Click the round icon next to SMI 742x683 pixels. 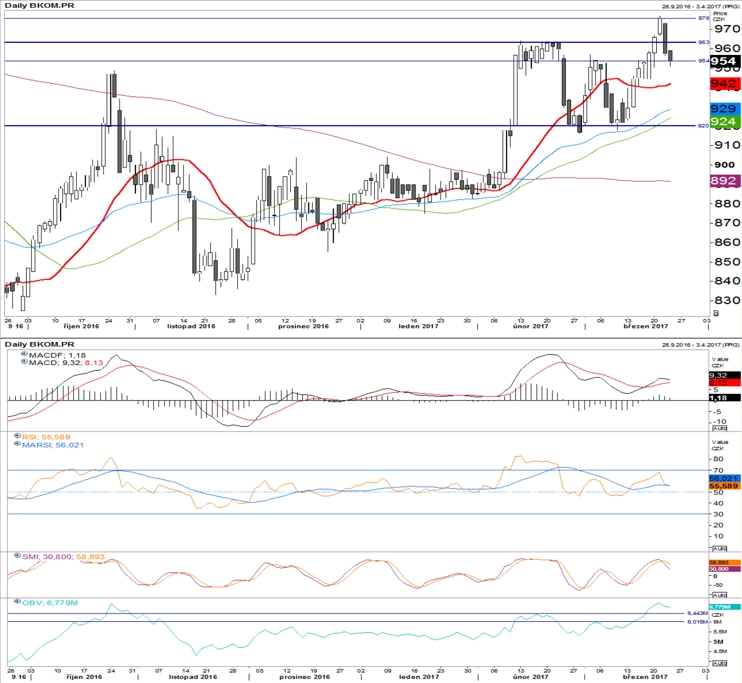[x=18, y=556]
